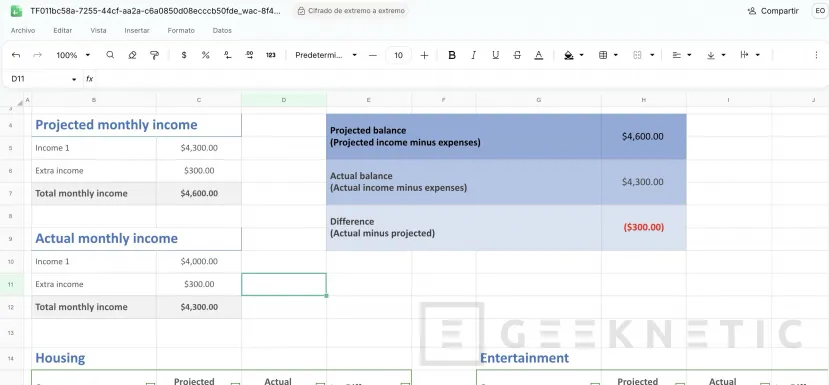
Task: Toggle italic formatting
Action: pyautogui.click(x=474, y=55)
